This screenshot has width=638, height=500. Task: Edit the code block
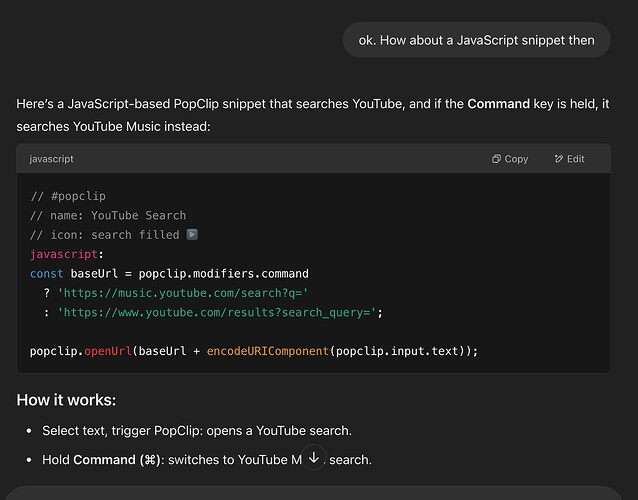[569, 159]
